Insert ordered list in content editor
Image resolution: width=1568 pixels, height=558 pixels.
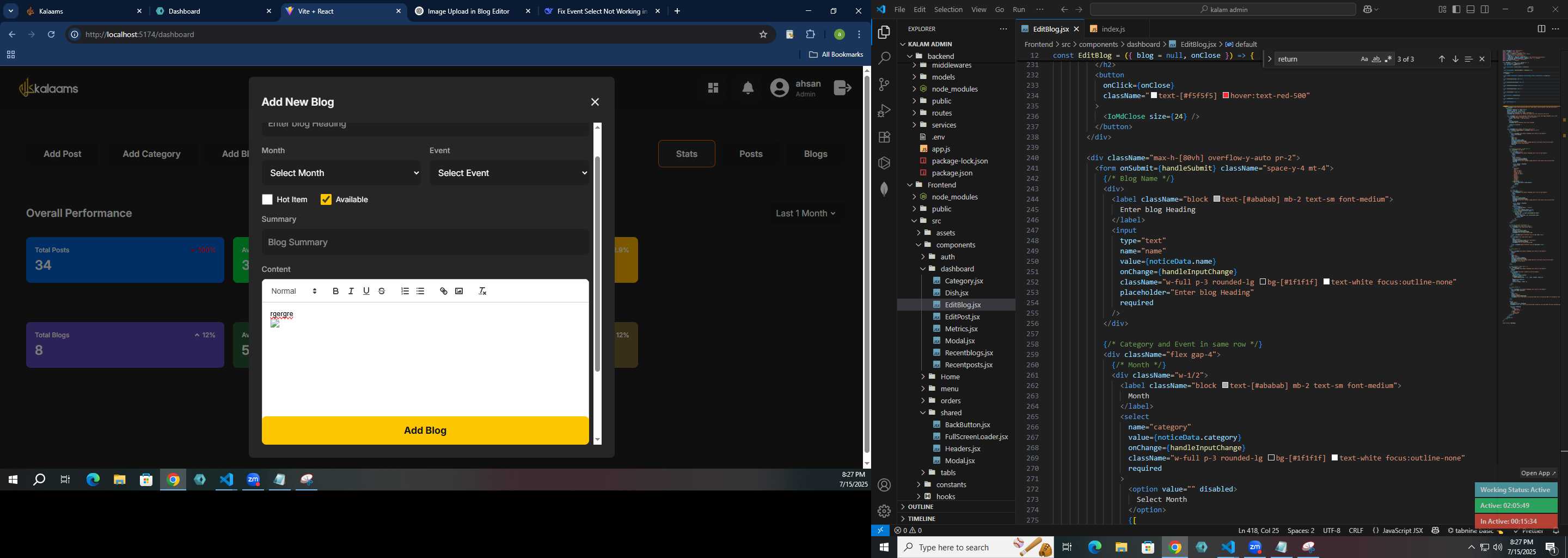point(405,291)
